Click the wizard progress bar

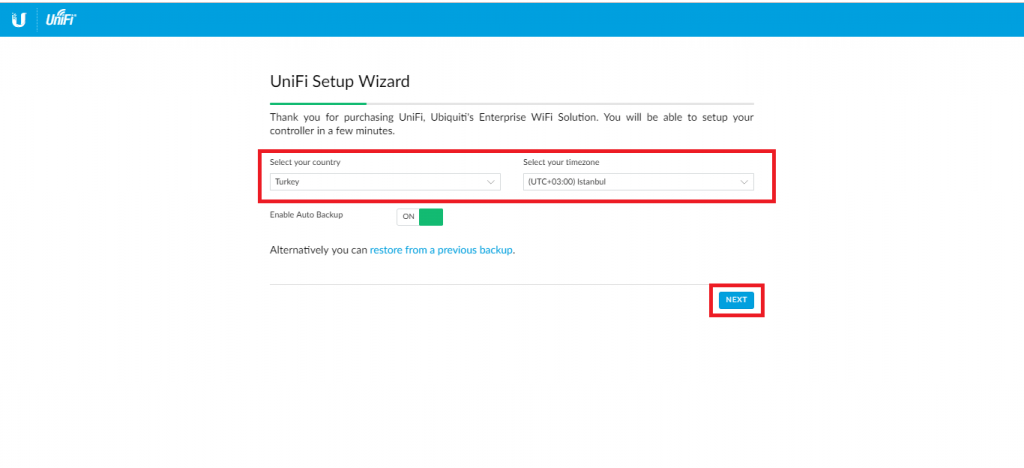point(512,103)
